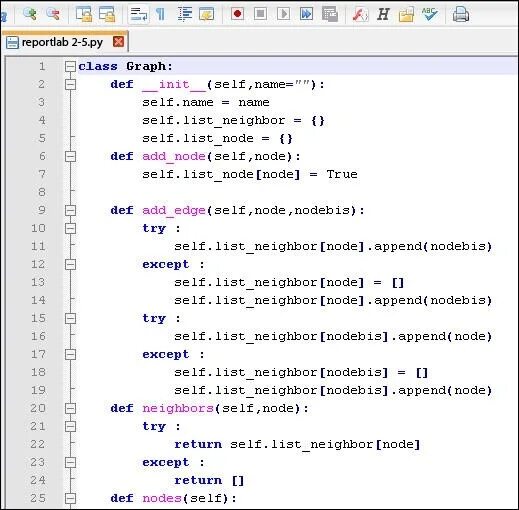Toggle Show All Characters pilcrow icon

[x=161, y=14]
